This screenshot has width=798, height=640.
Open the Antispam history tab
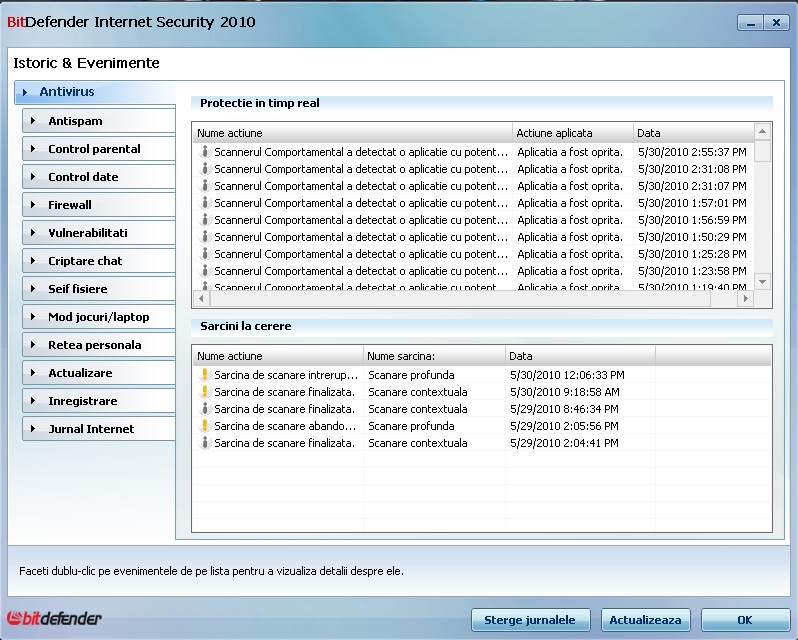pyautogui.click(x=99, y=121)
